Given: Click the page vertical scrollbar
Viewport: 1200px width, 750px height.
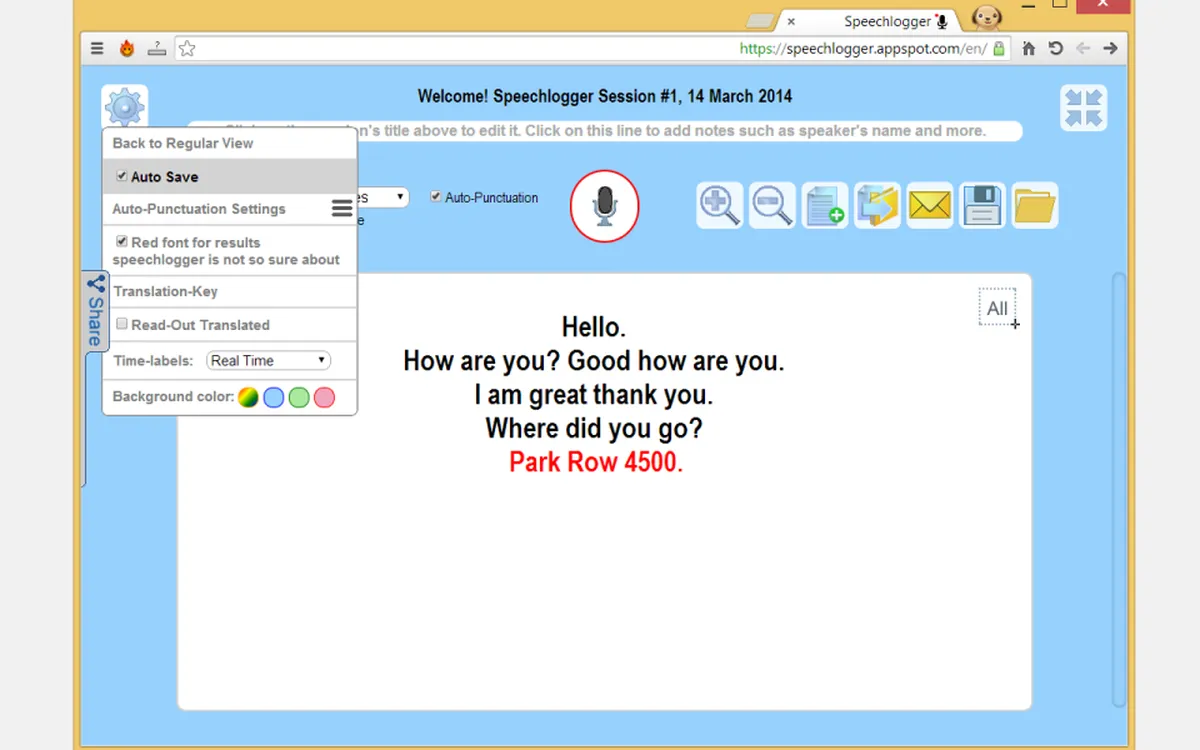Looking at the screenshot, I should 1119,490.
